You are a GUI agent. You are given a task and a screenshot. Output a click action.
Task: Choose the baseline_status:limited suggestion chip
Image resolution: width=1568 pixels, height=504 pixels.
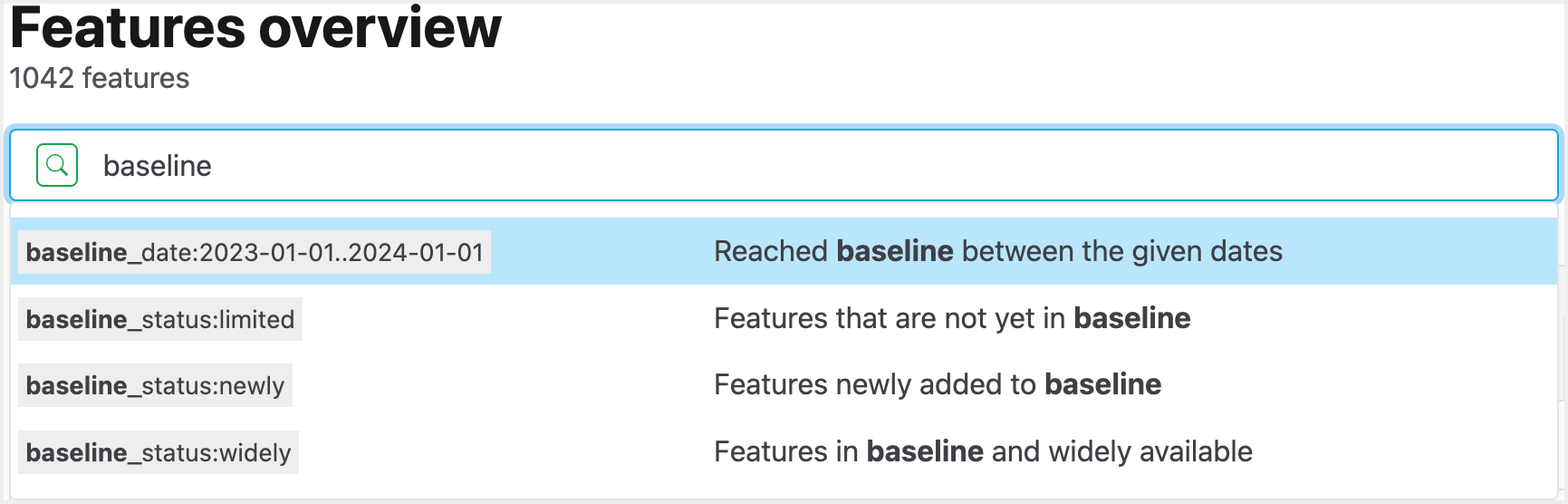click(160, 319)
